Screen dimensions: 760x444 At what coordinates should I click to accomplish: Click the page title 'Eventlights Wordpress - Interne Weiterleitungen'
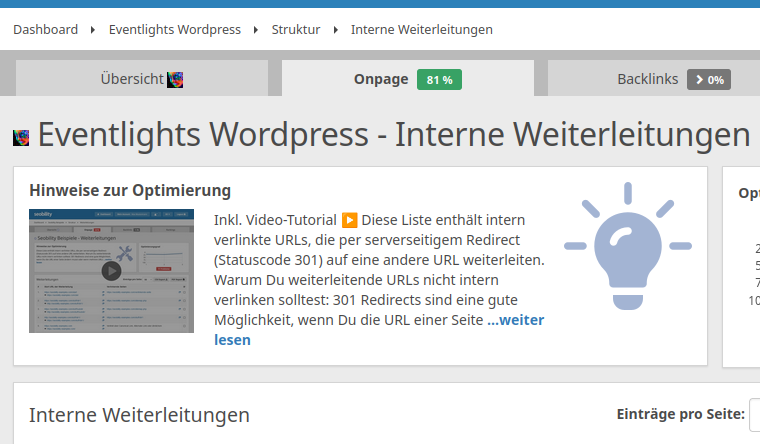(x=394, y=134)
